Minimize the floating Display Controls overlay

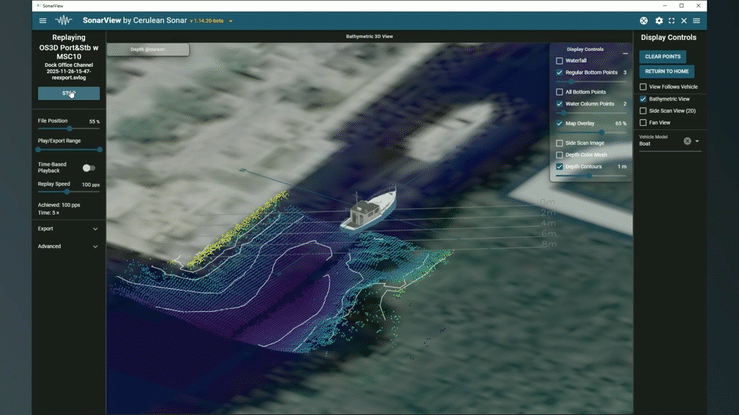pos(625,54)
